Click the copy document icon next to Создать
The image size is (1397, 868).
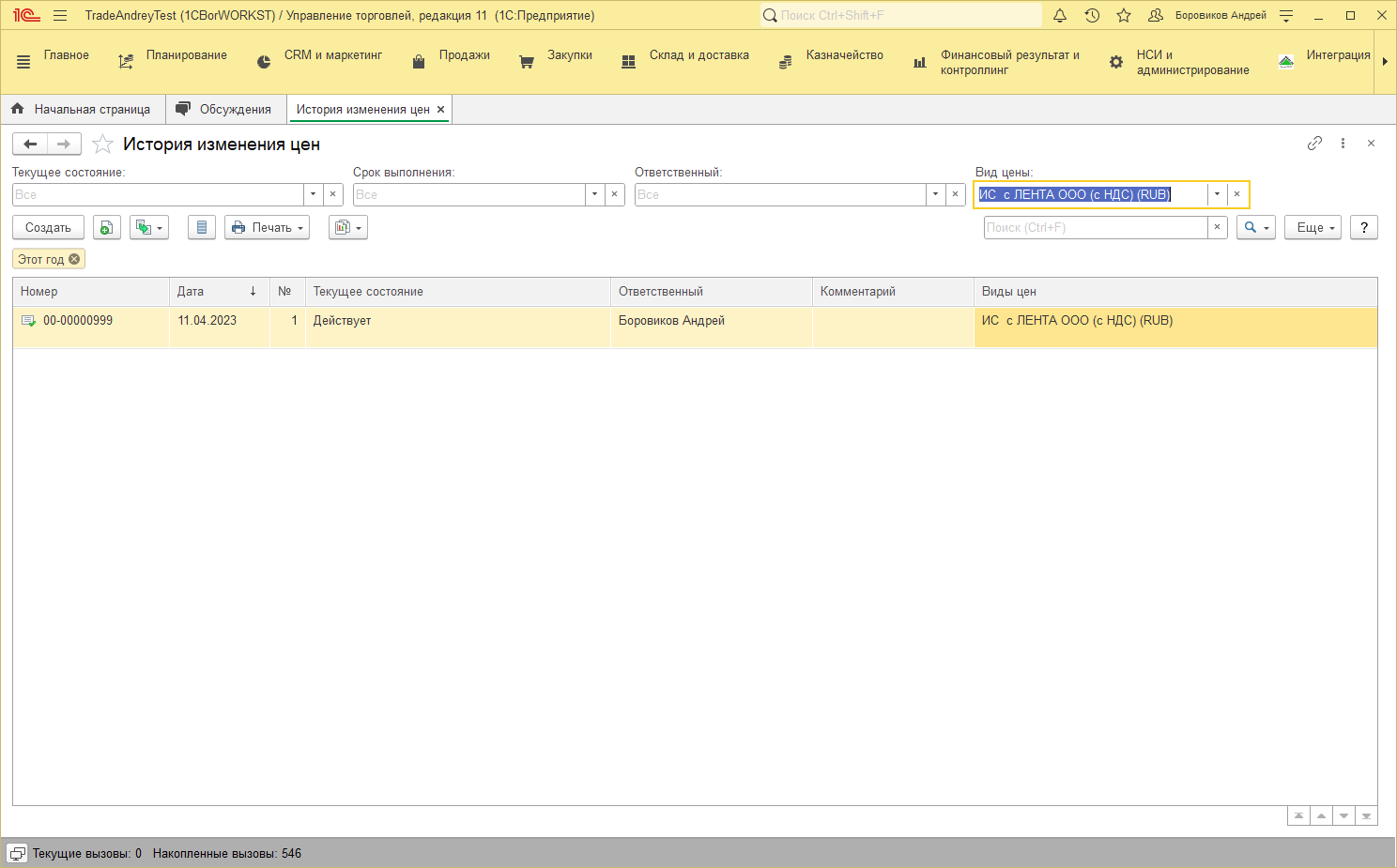pos(107,227)
